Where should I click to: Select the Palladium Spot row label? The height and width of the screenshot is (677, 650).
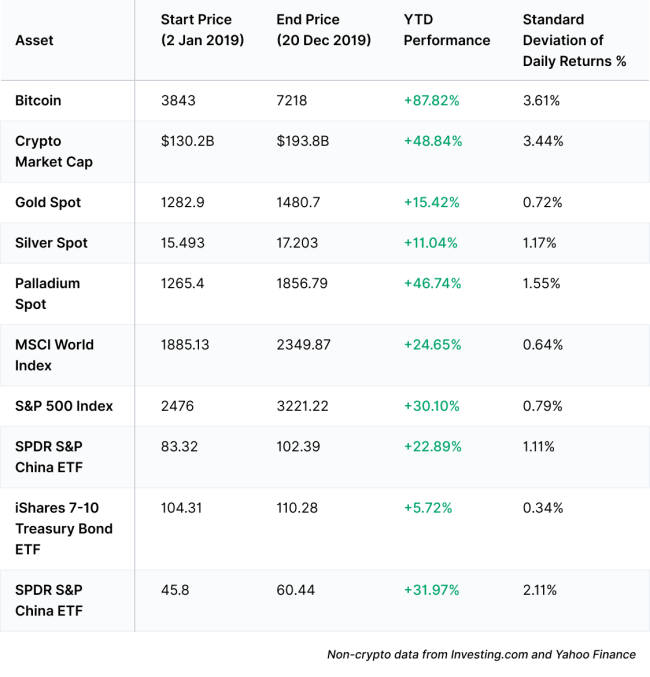click(47, 293)
